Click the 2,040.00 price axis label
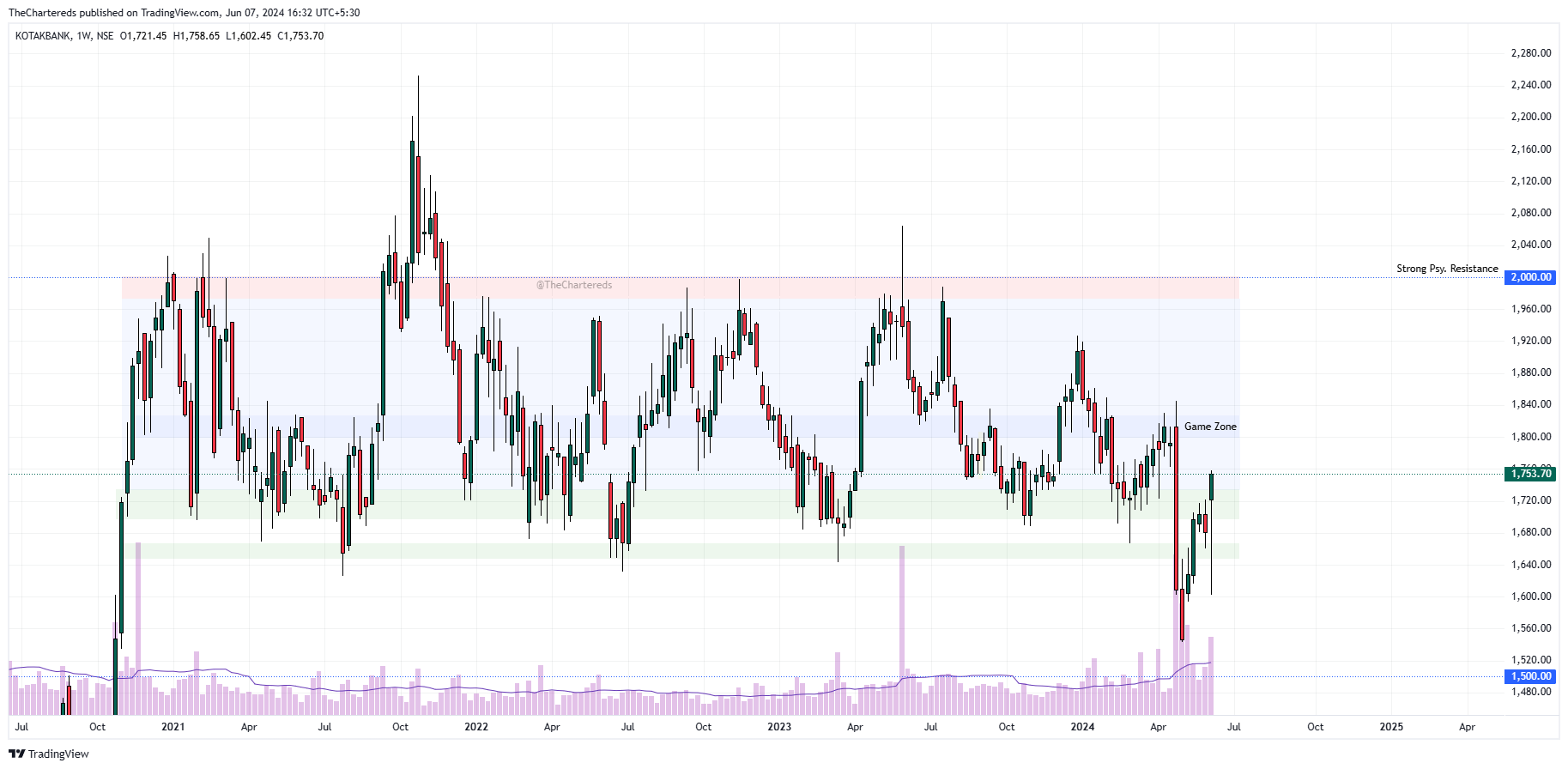This screenshot has width=1568, height=769. coord(1531,245)
